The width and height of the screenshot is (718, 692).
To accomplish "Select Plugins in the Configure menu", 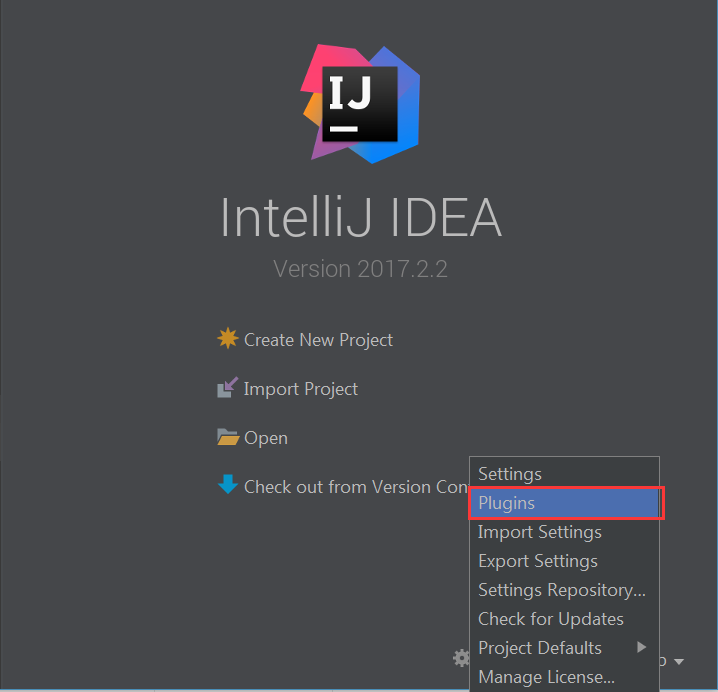I will (x=564, y=503).
